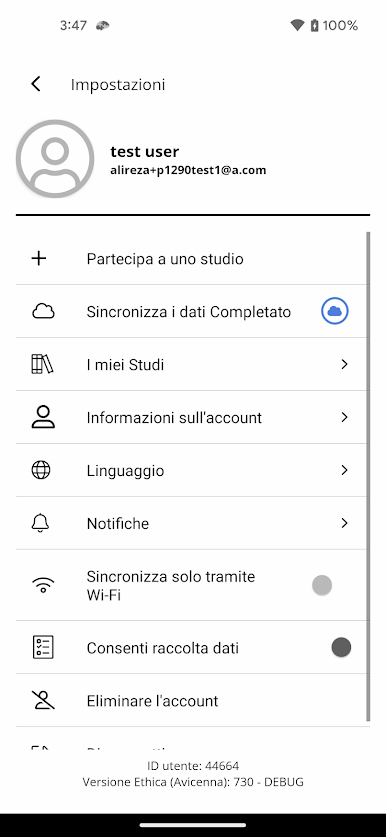Tap the Wi-Fi icon in the sync row
This screenshot has height=837, width=386.
[43, 585]
